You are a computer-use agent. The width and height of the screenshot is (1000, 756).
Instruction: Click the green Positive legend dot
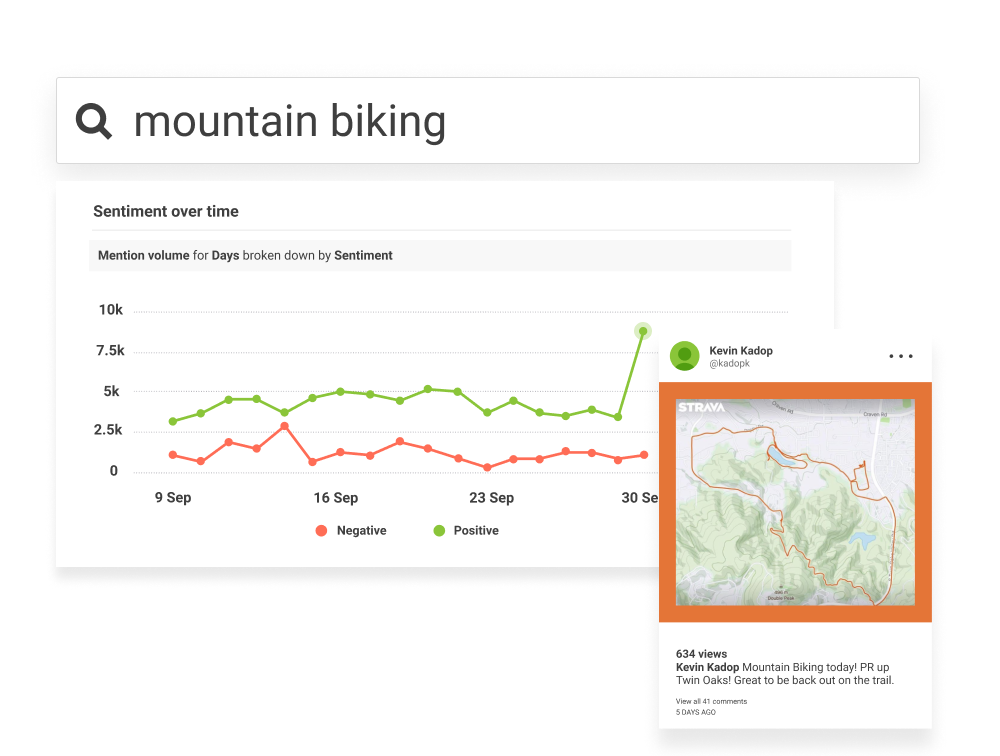tap(439, 531)
